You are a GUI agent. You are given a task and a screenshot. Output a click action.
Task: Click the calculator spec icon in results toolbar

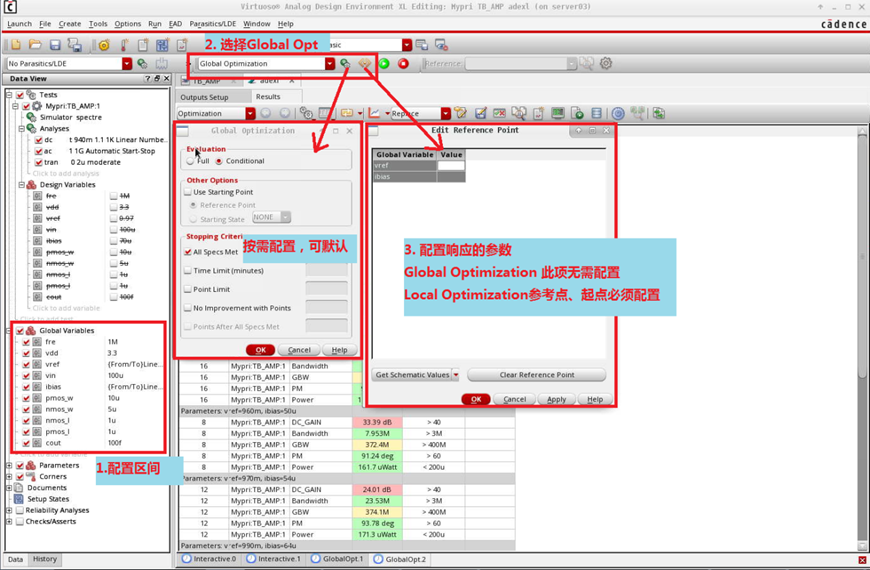click(x=499, y=113)
